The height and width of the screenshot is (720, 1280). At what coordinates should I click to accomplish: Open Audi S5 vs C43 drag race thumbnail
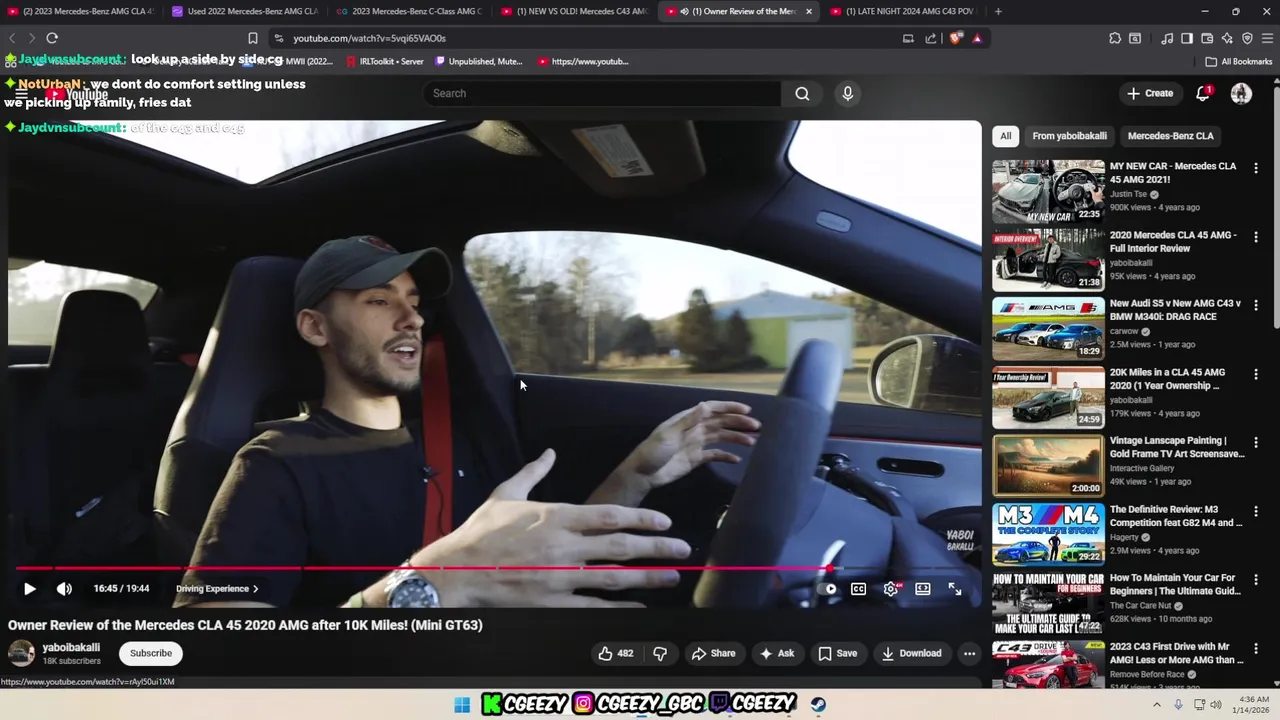[1048, 328]
